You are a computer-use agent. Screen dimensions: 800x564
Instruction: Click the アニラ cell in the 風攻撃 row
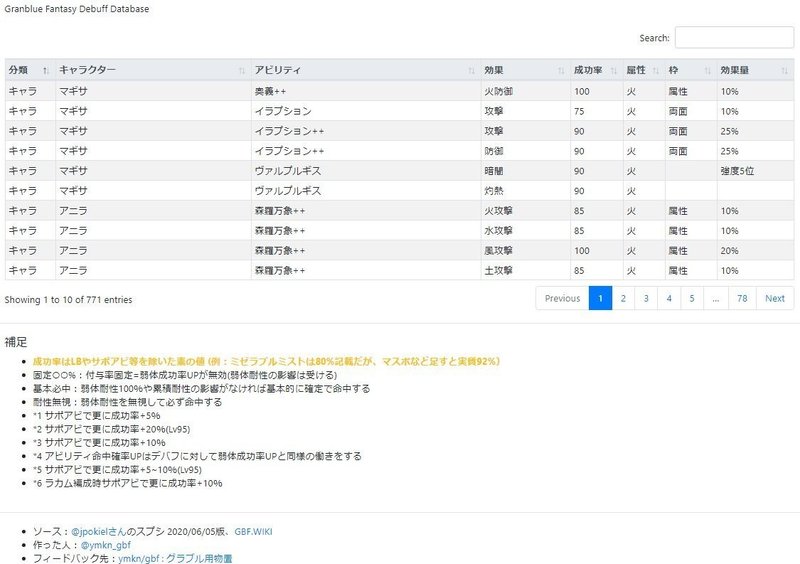pos(153,251)
